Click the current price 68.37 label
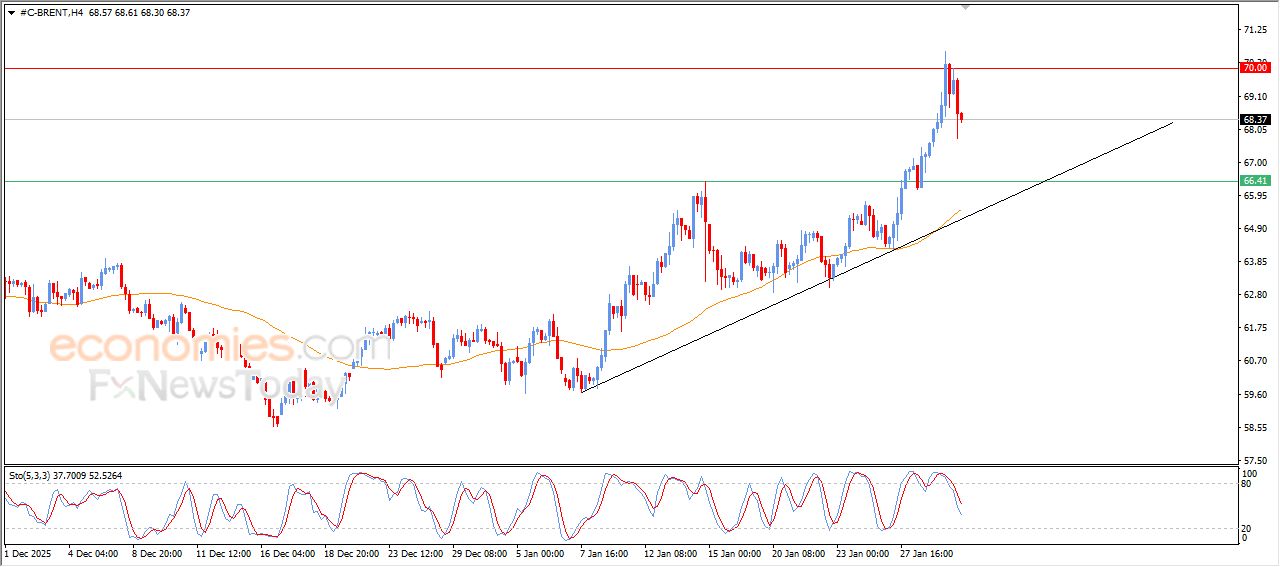The width and height of the screenshot is (1280, 567). (1254, 119)
